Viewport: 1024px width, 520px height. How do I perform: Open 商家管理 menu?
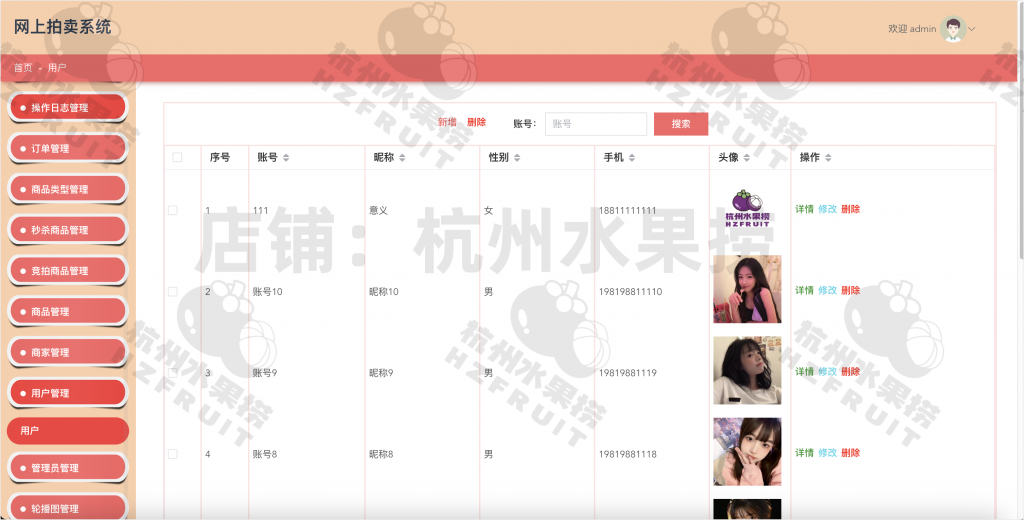pyautogui.click(x=68, y=352)
